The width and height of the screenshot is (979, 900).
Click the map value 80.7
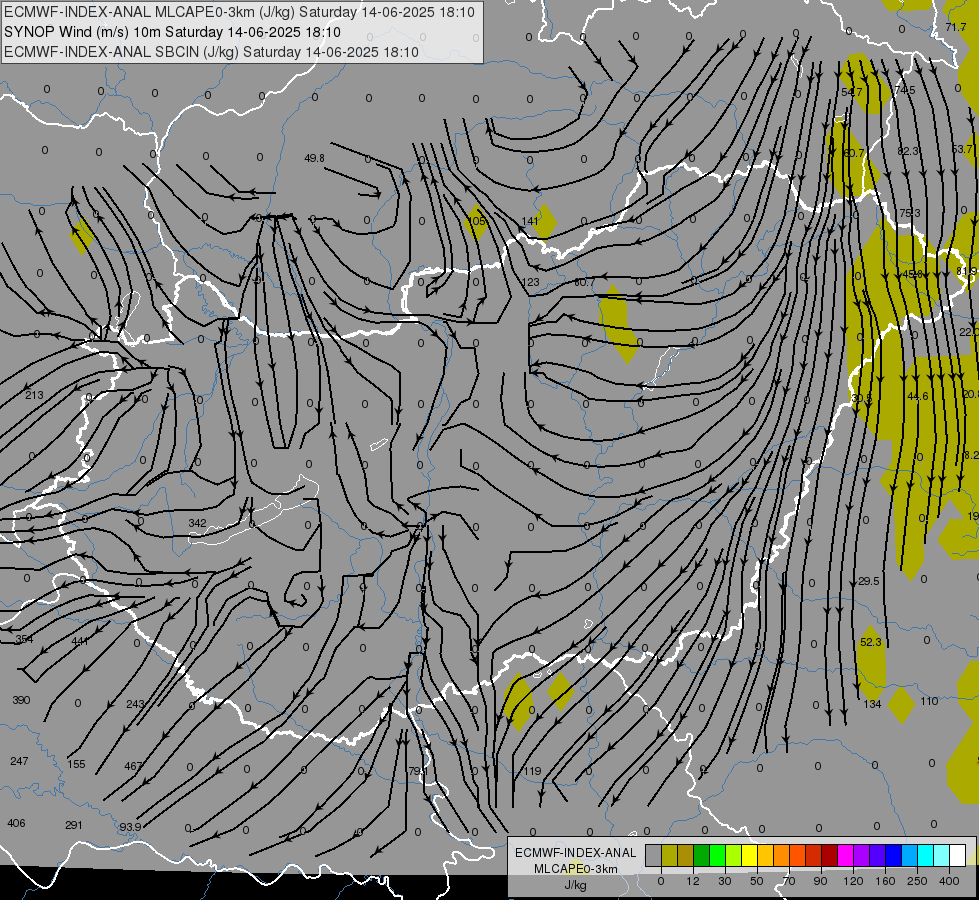click(584, 282)
